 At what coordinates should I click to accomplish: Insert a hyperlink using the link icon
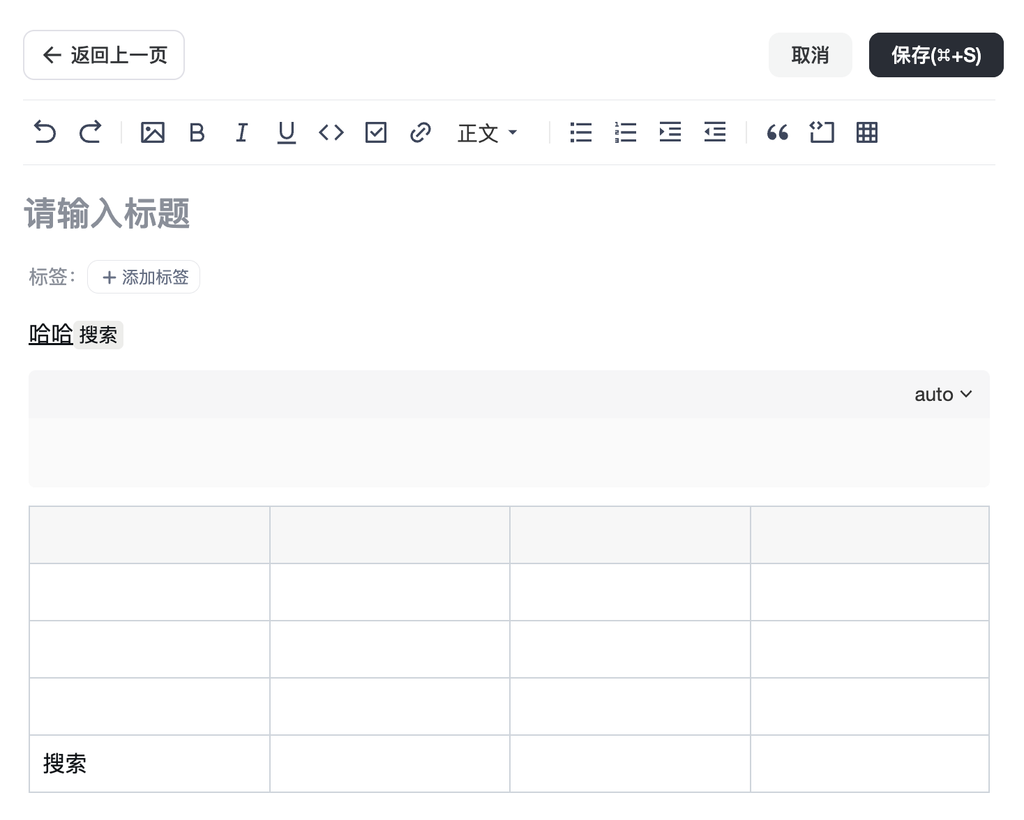click(x=420, y=132)
